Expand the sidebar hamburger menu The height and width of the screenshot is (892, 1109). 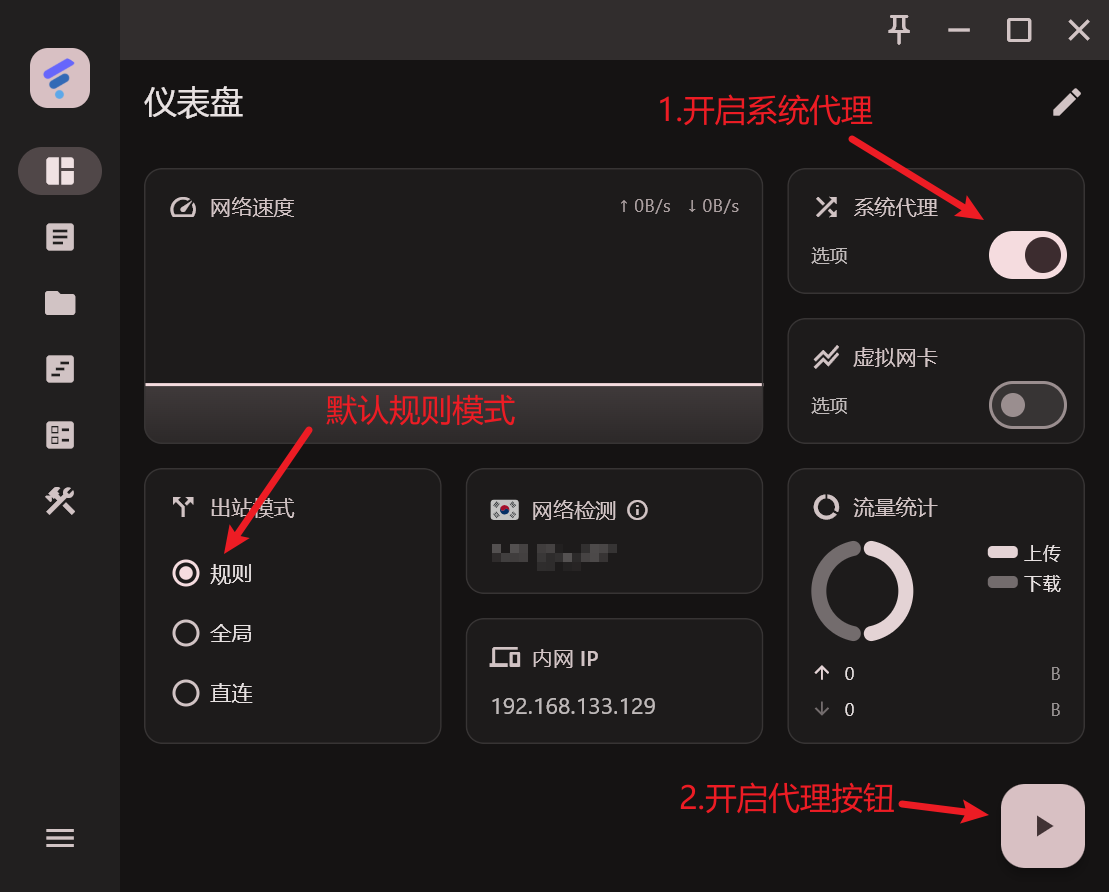tap(60, 838)
